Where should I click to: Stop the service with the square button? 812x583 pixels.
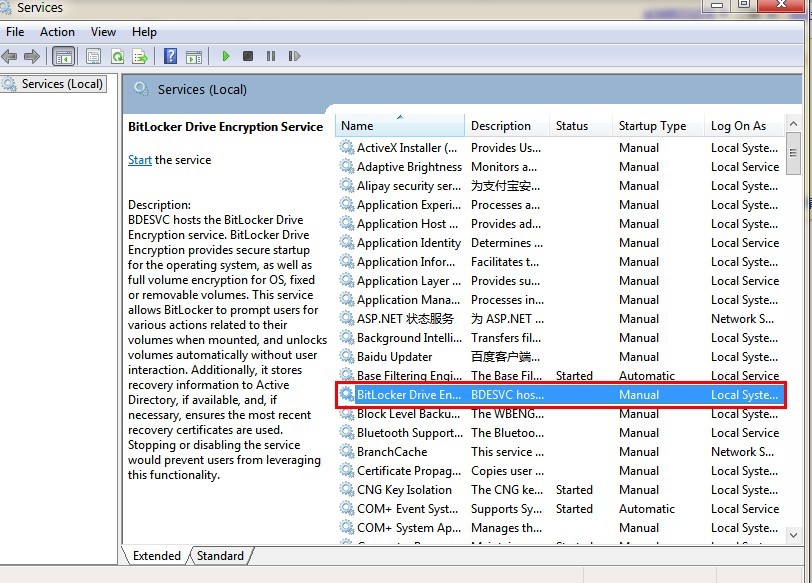(248, 56)
